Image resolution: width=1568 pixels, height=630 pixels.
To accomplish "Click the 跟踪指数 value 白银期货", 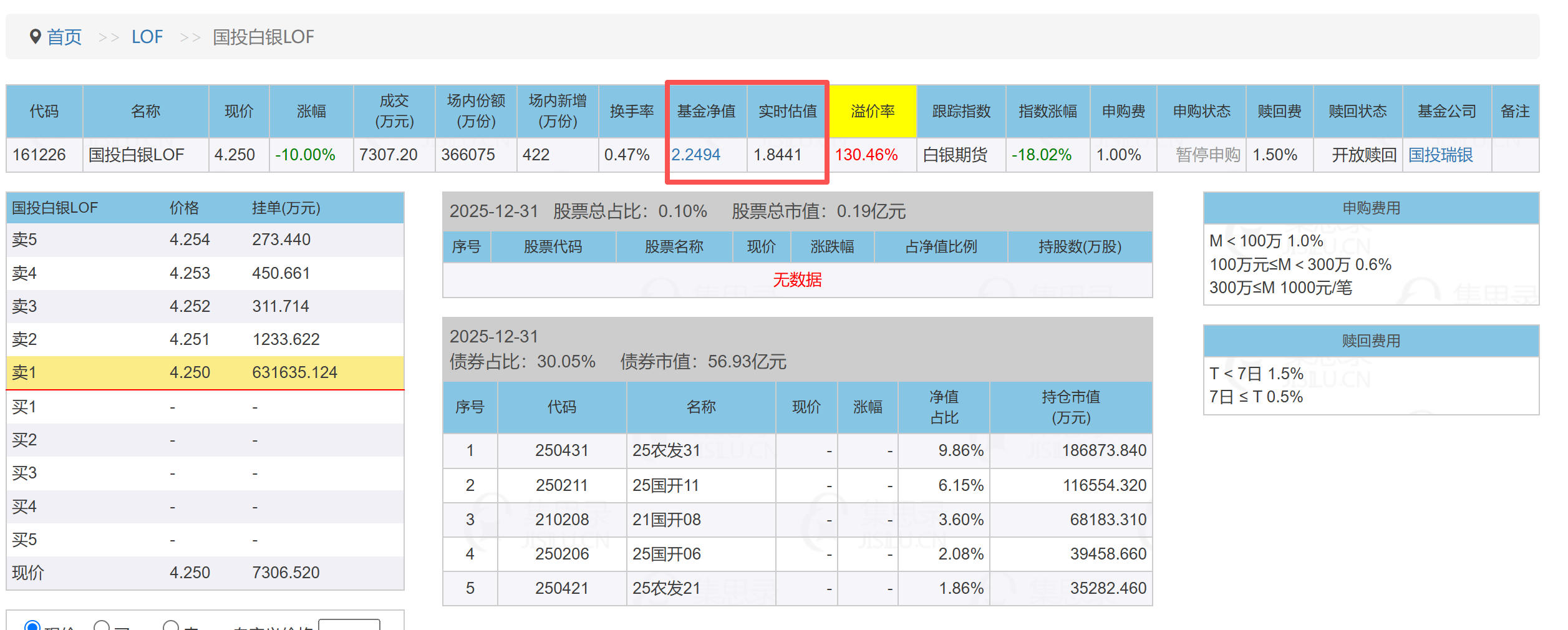I will (955, 155).
